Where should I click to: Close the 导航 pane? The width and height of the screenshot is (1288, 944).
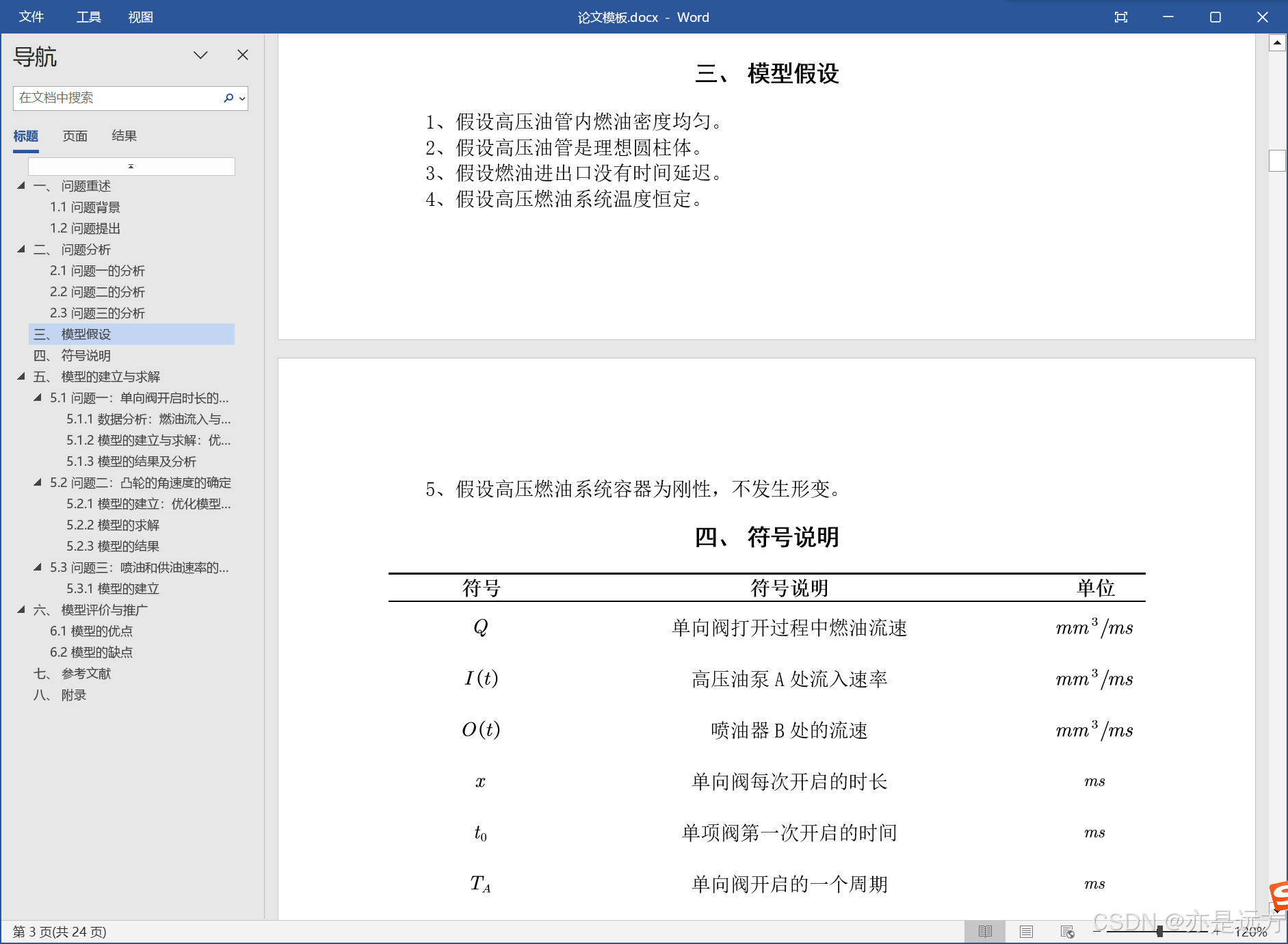[243, 55]
